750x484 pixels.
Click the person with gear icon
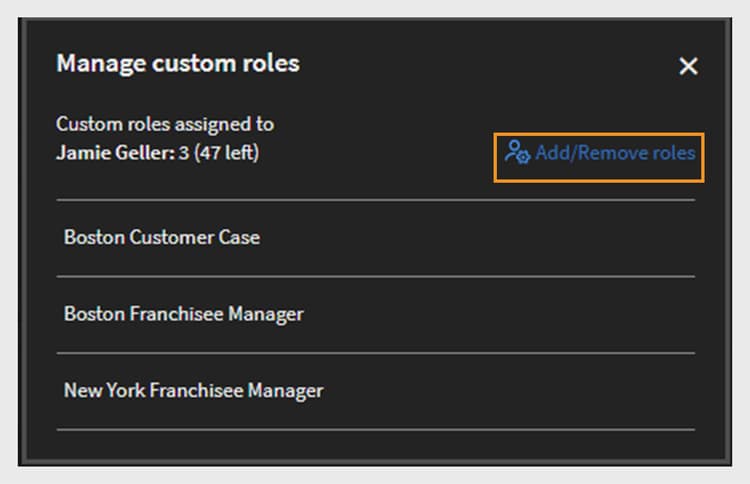[x=517, y=153]
